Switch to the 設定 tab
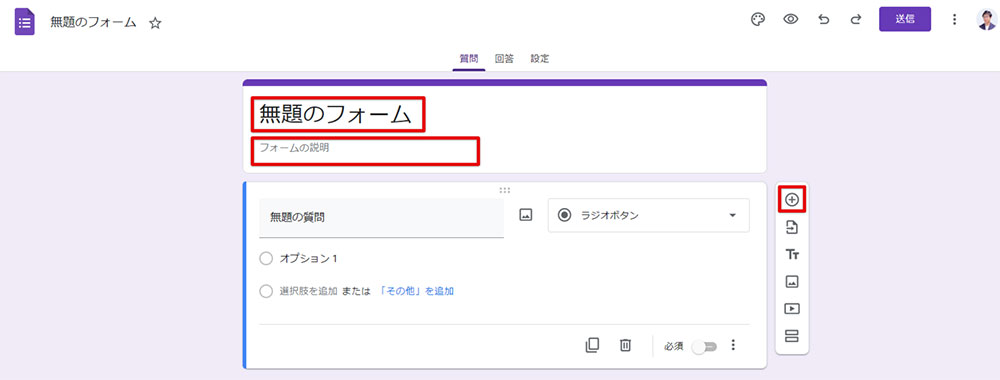1000x380 pixels. click(540, 59)
